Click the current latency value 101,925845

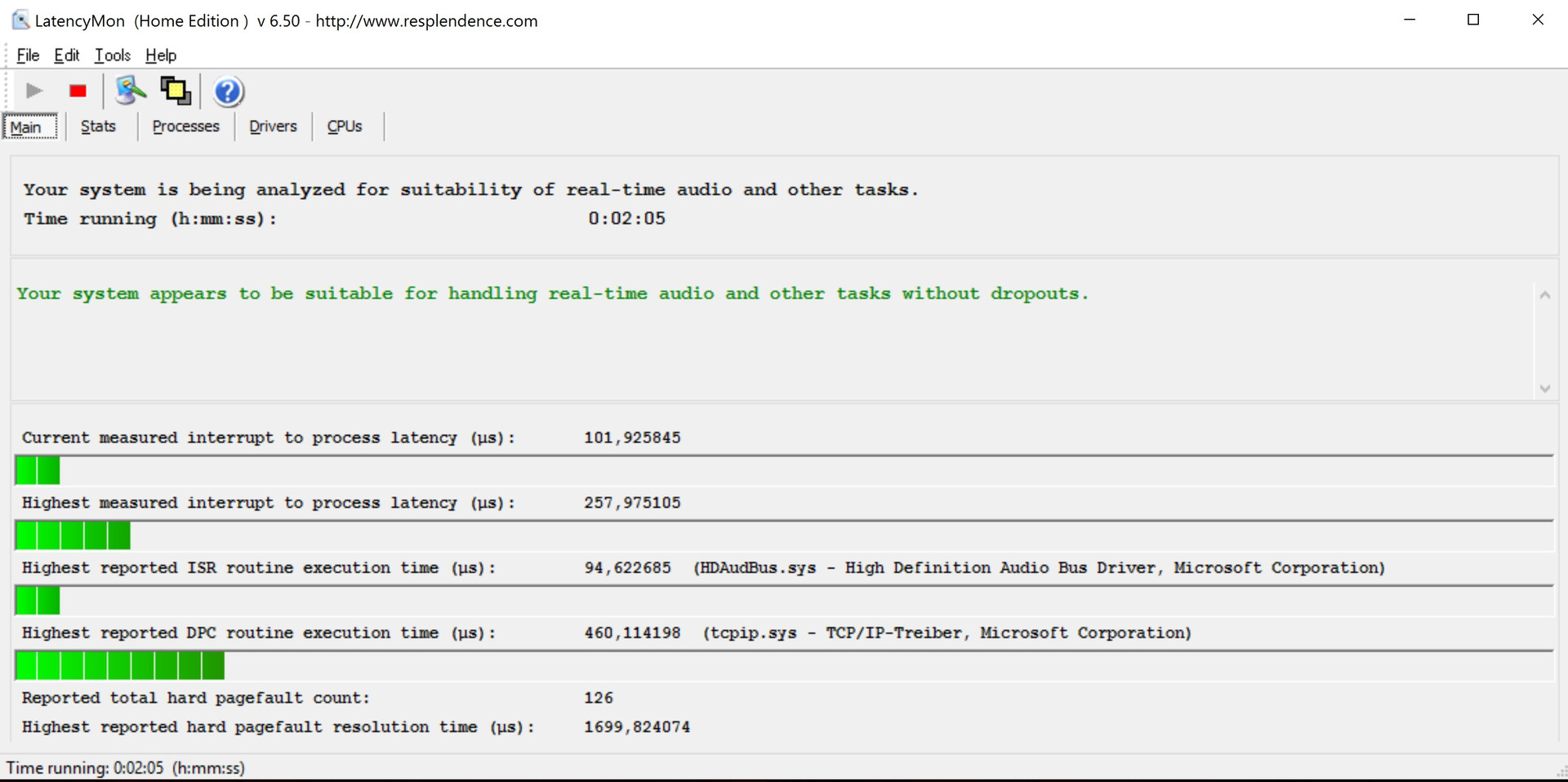(632, 438)
